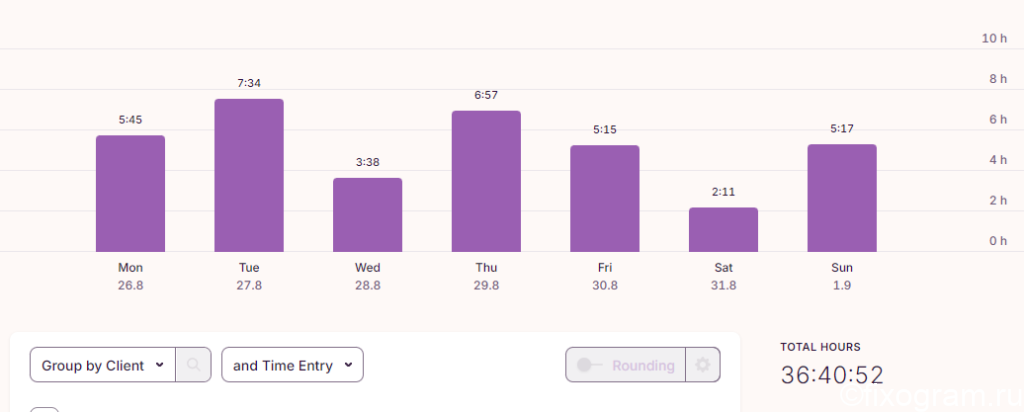Toggle the Rounding switch
This screenshot has width=1024, height=412.
click(x=589, y=365)
